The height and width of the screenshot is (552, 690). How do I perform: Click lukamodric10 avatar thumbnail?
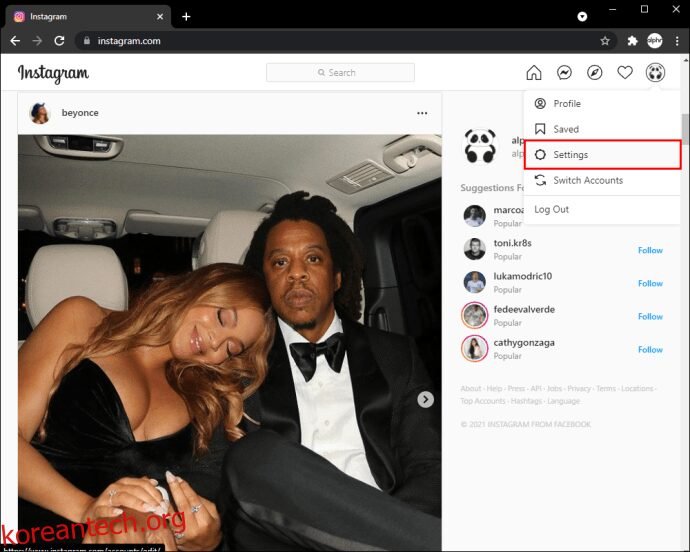click(474, 282)
